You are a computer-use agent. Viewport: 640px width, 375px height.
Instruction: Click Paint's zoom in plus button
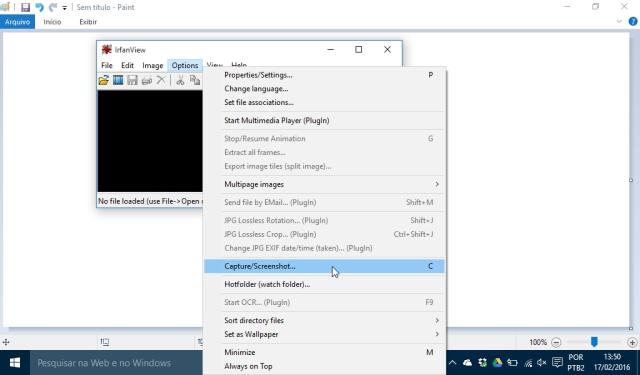(x=632, y=342)
